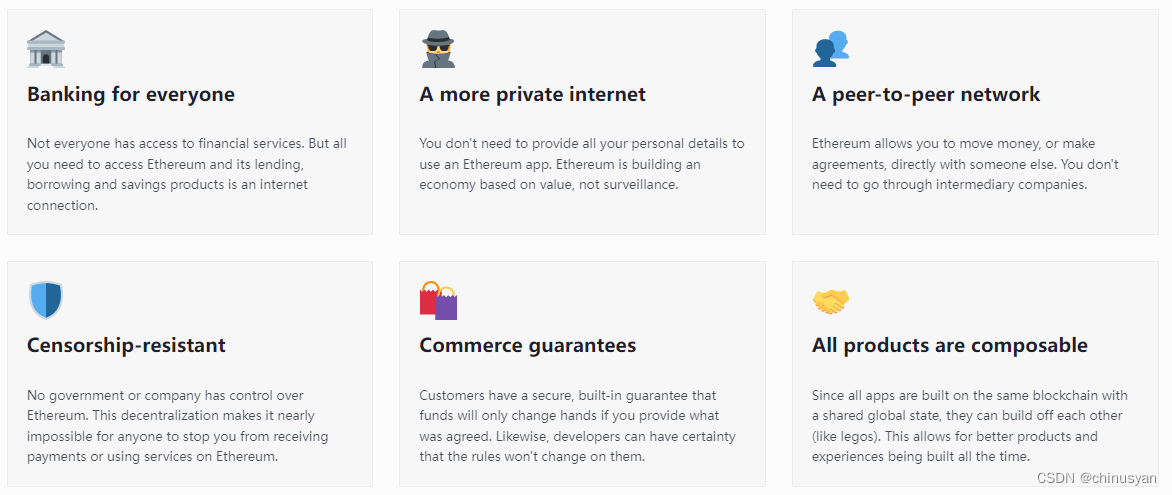Viewport: 1172px width, 495px height.
Task: Click the two people silhouettes icon
Action: pyautogui.click(x=831, y=49)
